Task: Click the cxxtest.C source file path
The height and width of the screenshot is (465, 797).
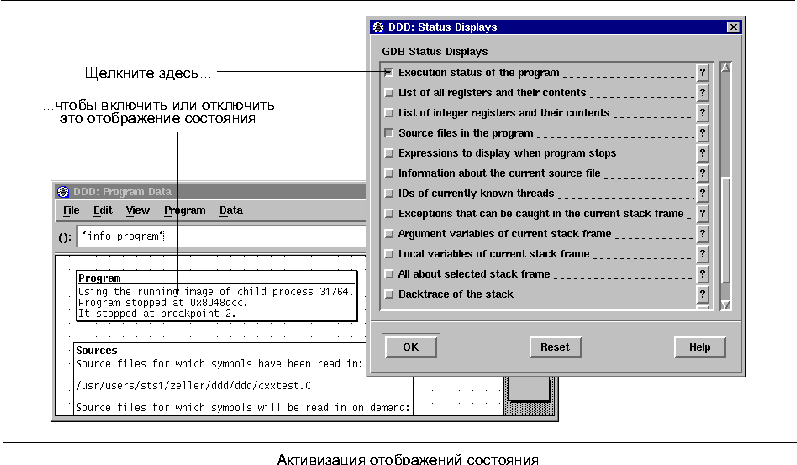Action: [193, 386]
